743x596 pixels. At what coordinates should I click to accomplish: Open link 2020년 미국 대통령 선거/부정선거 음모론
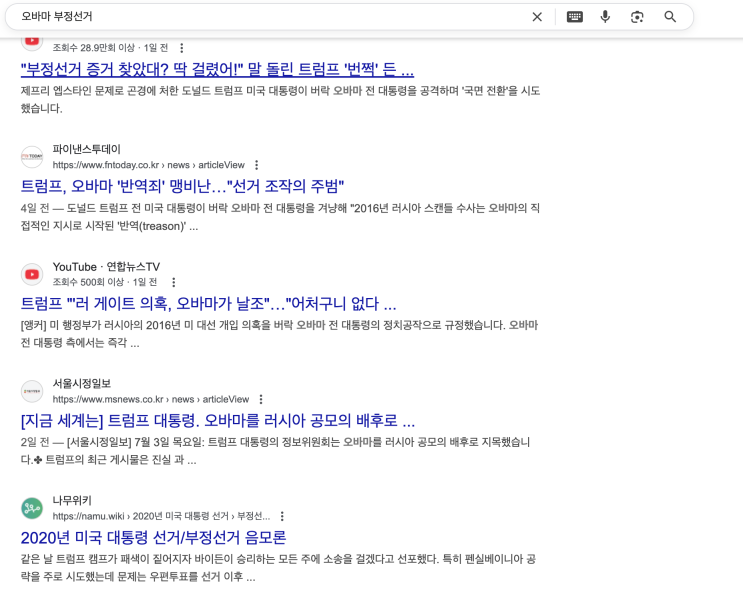pos(154,537)
